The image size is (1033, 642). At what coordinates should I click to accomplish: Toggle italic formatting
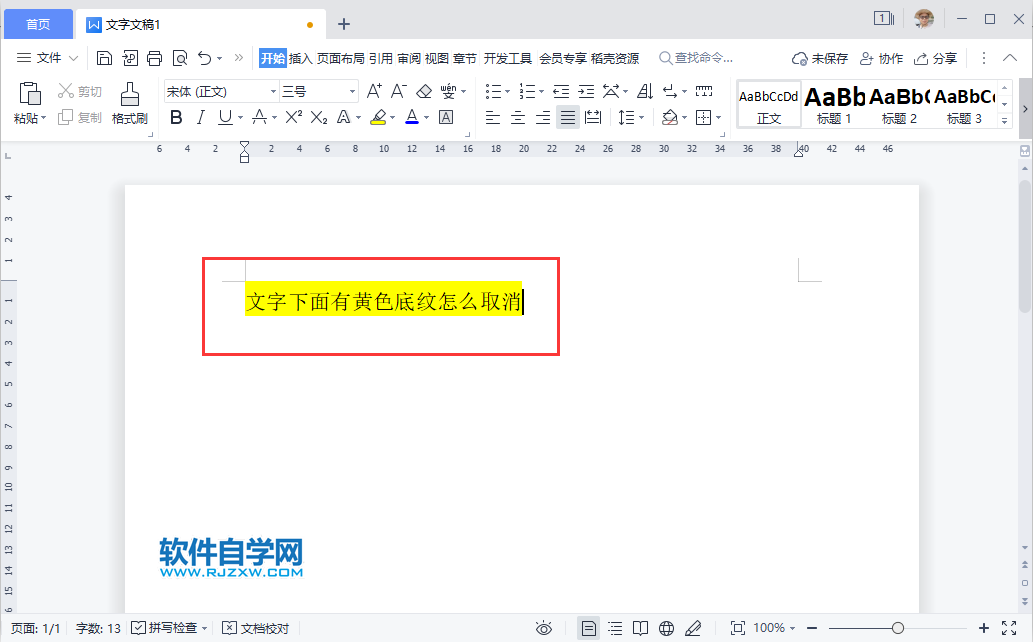pyautogui.click(x=199, y=117)
